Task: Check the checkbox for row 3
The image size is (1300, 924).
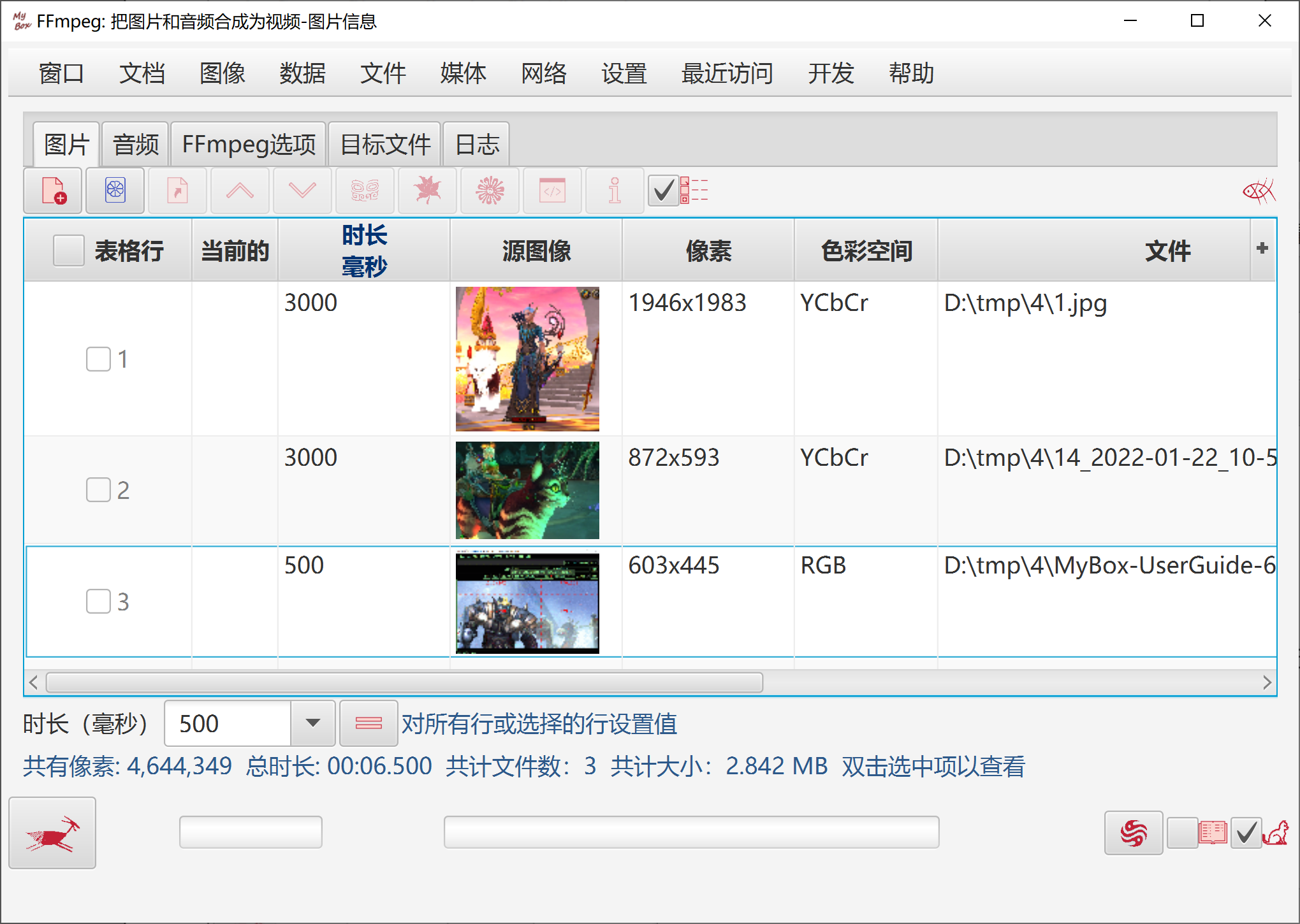Action: (98, 601)
